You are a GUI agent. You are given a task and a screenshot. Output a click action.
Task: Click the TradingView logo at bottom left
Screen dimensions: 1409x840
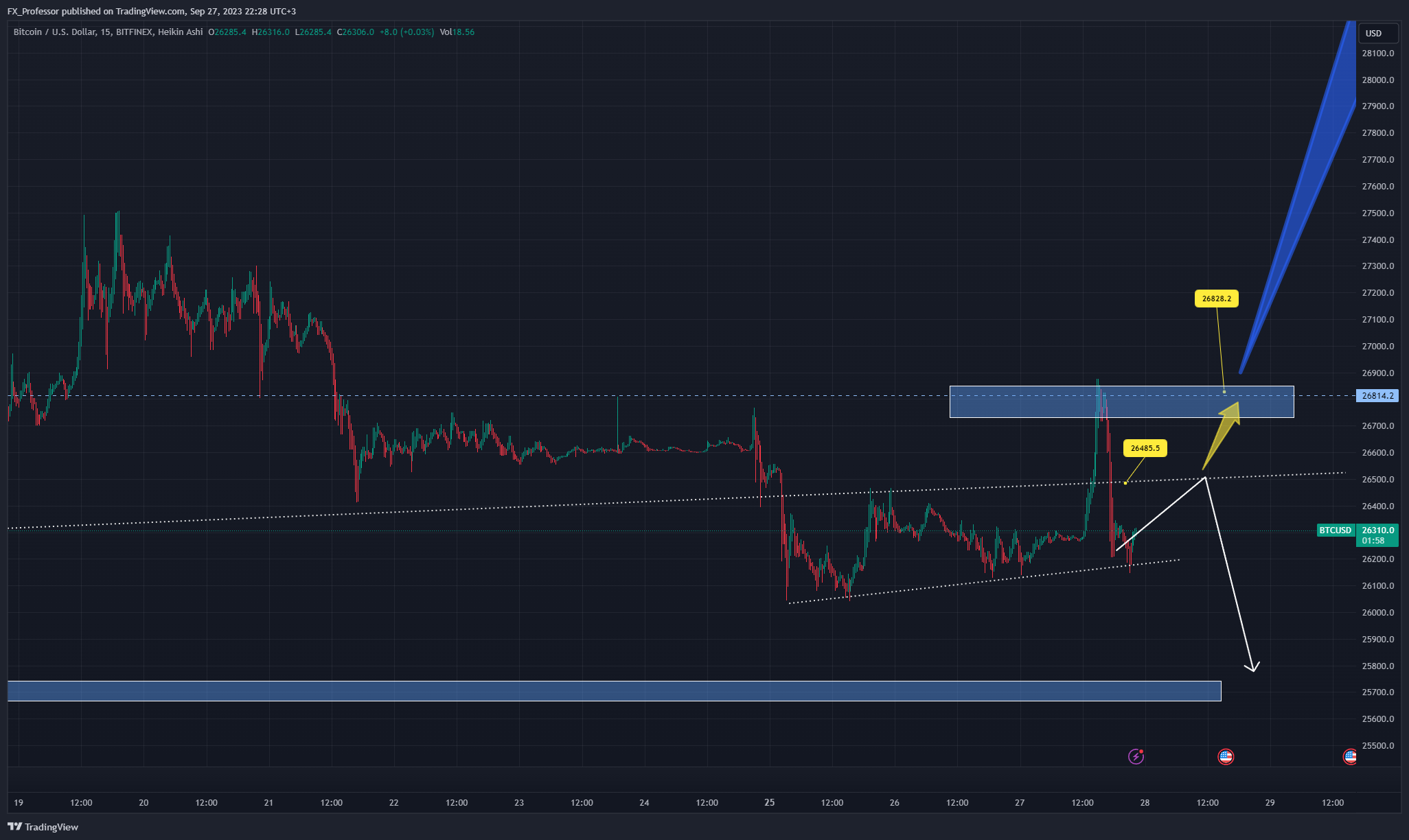point(43,827)
